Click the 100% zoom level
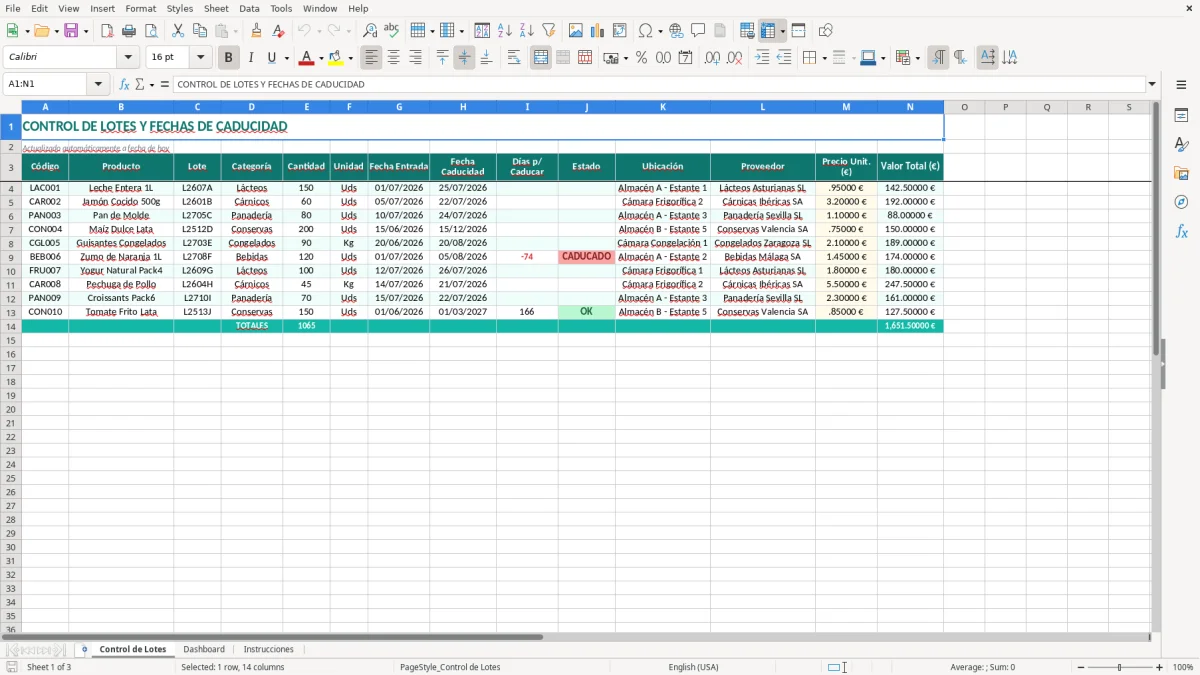Screen dimensions: 1200x675 1183,667
